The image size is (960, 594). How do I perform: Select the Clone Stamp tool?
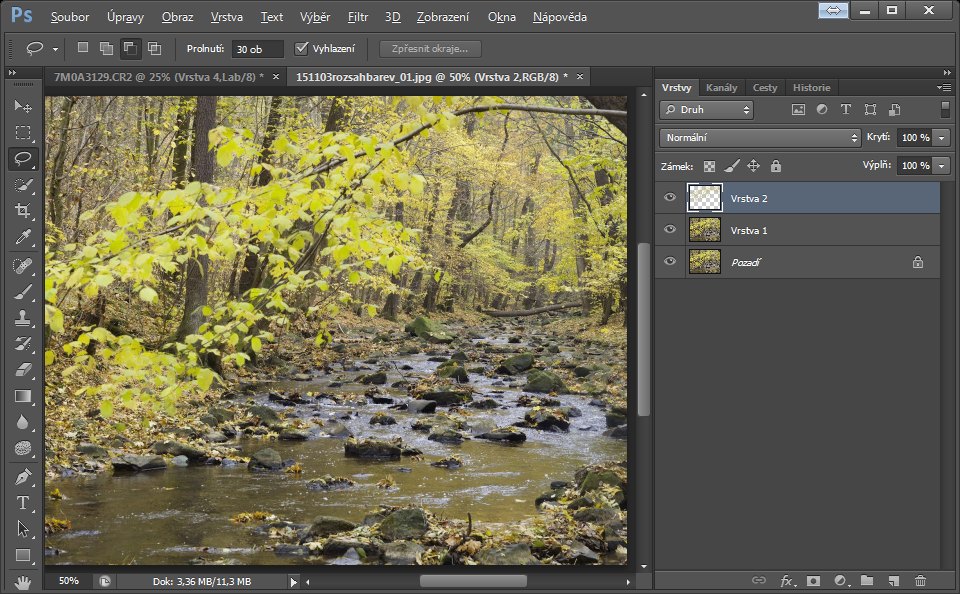click(x=23, y=318)
